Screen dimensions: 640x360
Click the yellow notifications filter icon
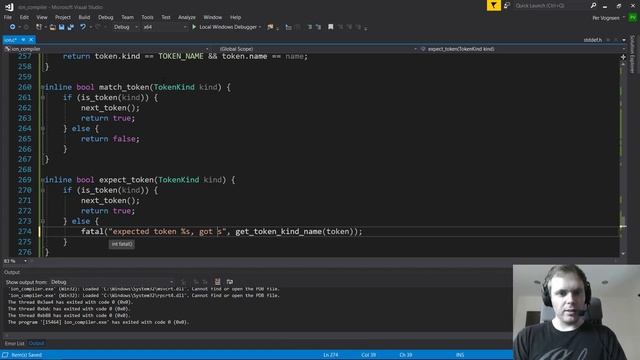tap(493, 5)
